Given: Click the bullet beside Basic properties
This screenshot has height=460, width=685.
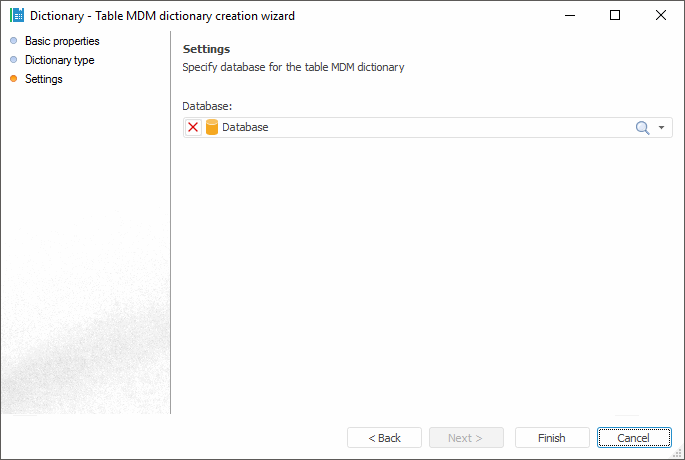Looking at the screenshot, I should pyautogui.click(x=13, y=41).
